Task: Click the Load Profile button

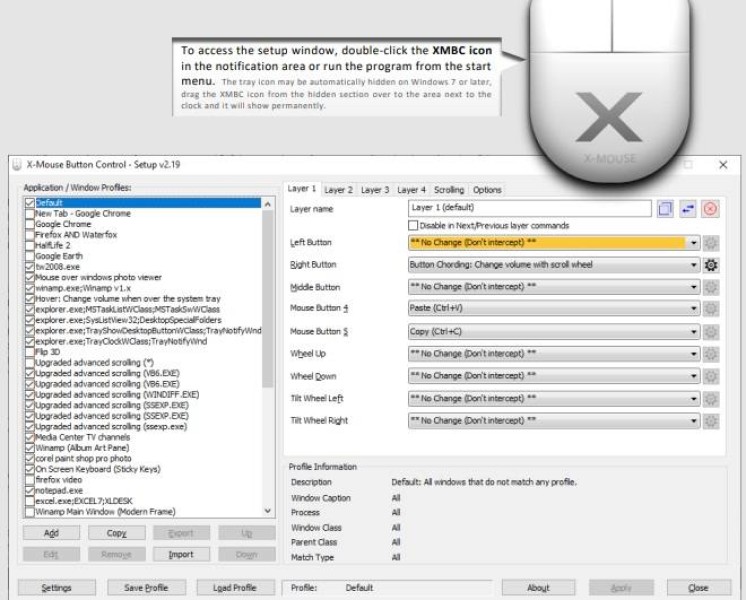Action: (x=235, y=588)
